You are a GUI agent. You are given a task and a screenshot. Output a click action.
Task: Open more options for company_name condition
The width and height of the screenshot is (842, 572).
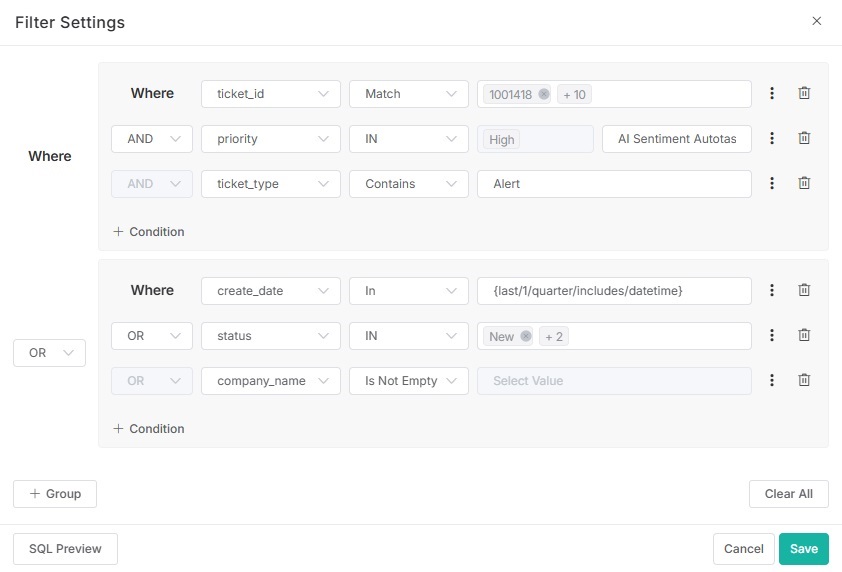(x=772, y=380)
